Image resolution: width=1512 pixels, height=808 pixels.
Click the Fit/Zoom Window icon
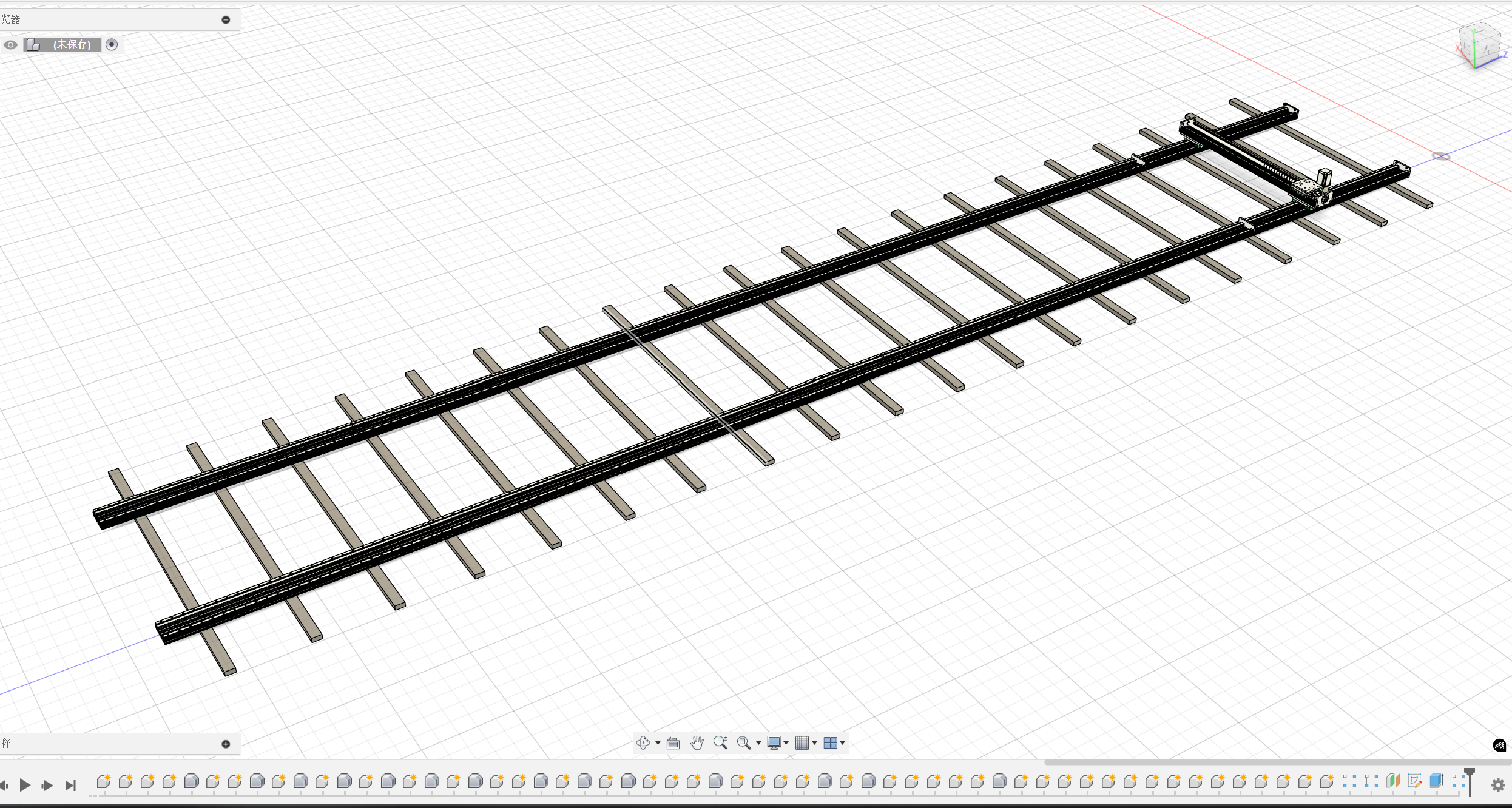pyautogui.click(x=744, y=742)
